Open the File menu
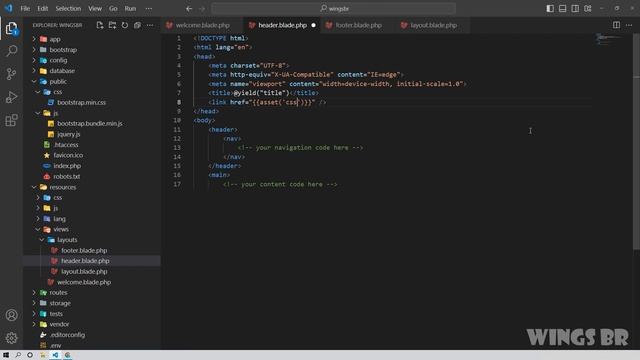640x360 pixels. (x=25, y=9)
